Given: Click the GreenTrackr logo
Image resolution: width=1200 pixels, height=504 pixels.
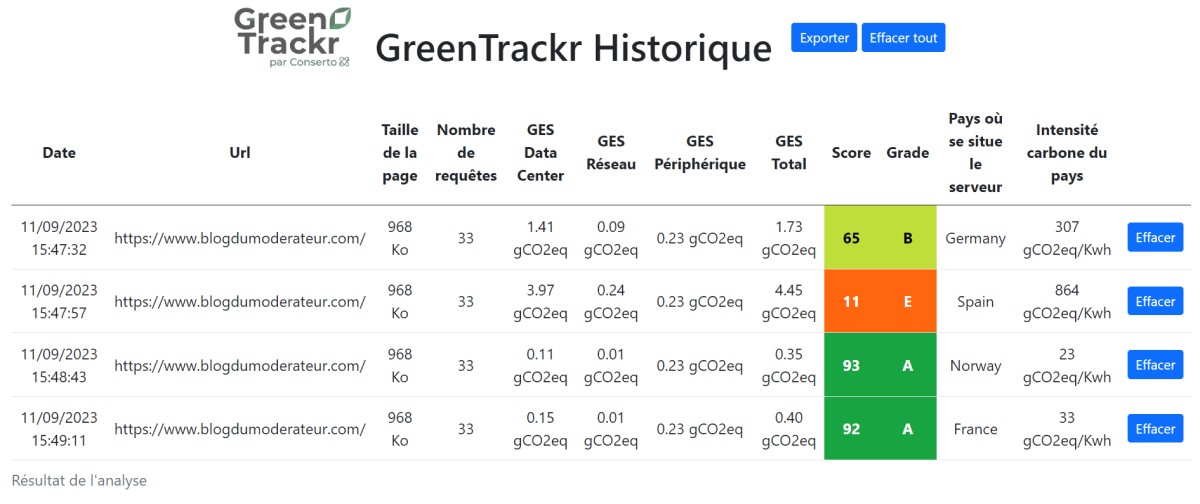Looking at the screenshot, I should click(x=292, y=38).
